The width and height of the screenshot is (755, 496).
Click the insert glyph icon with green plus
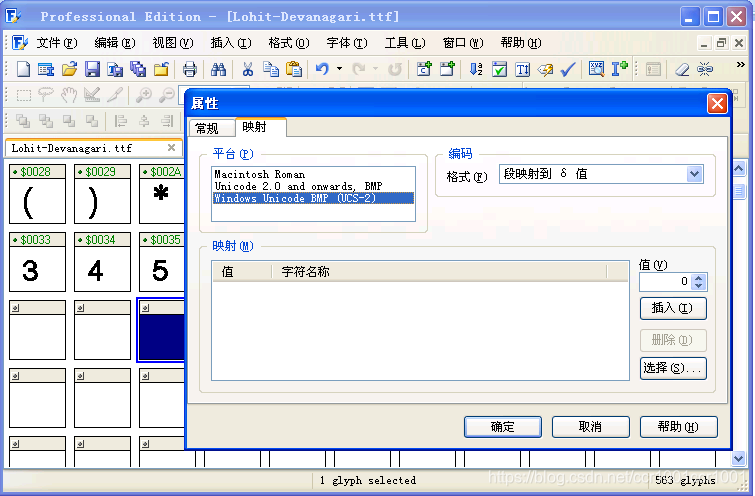click(447, 69)
